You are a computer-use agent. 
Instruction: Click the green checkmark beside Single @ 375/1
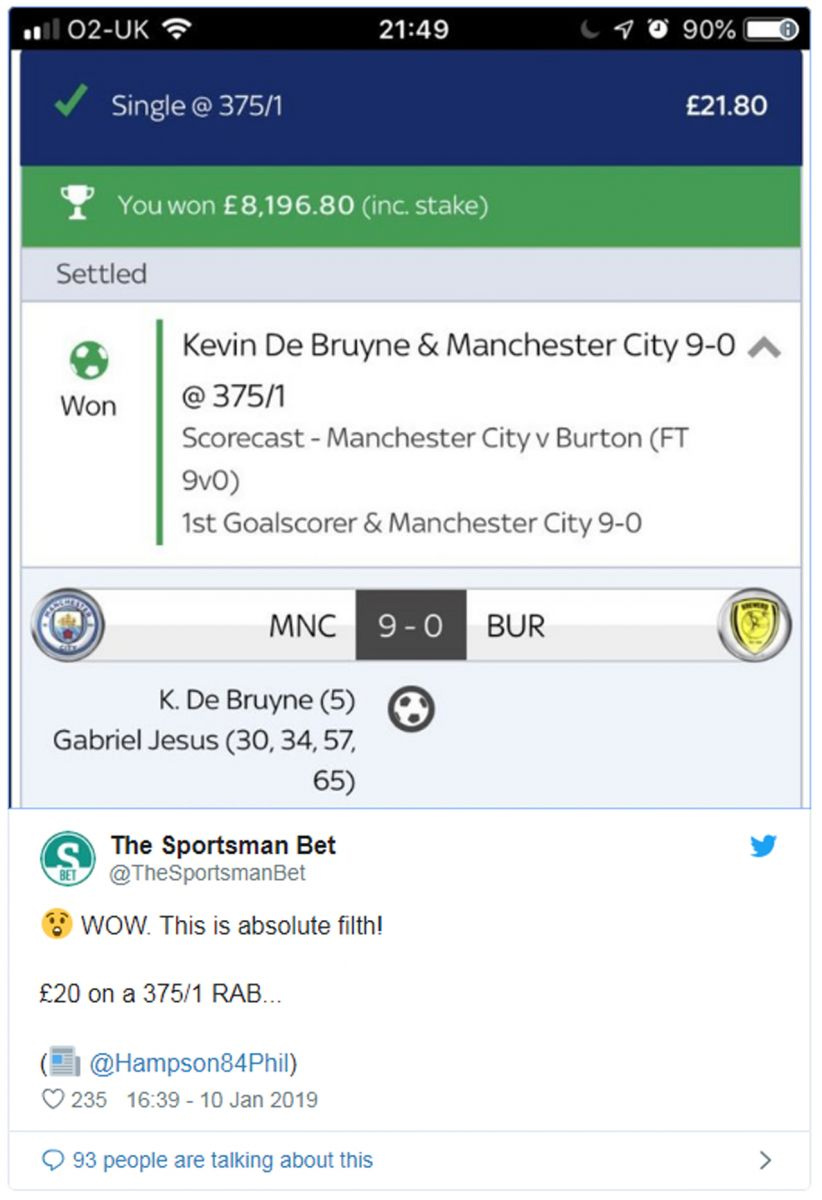(x=68, y=103)
